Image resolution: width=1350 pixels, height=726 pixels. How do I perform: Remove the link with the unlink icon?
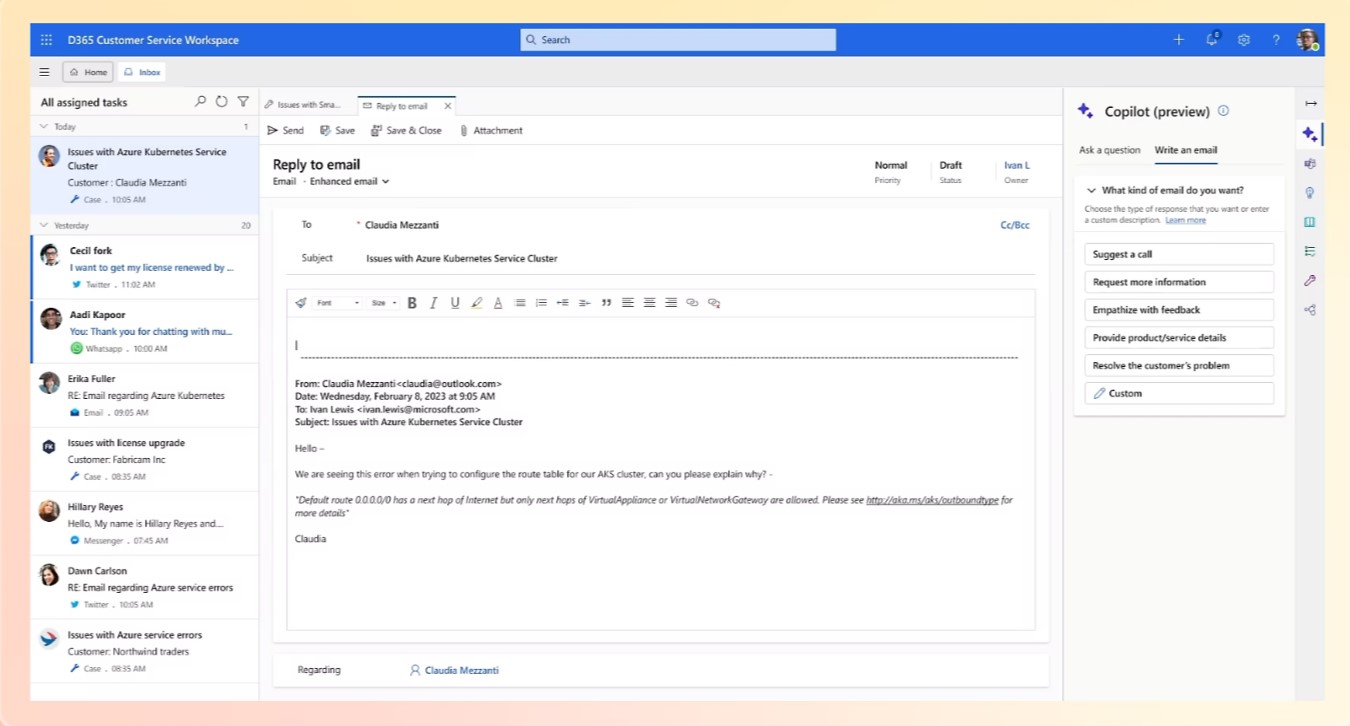pos(714,303)
